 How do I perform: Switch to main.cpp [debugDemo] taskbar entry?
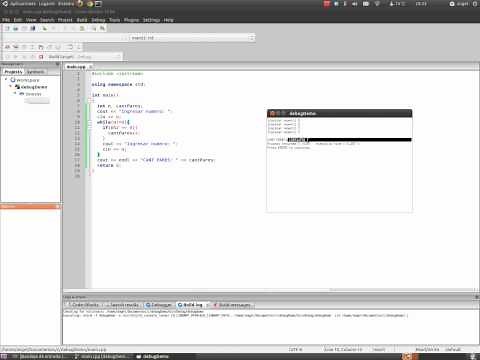coord(103,356)
